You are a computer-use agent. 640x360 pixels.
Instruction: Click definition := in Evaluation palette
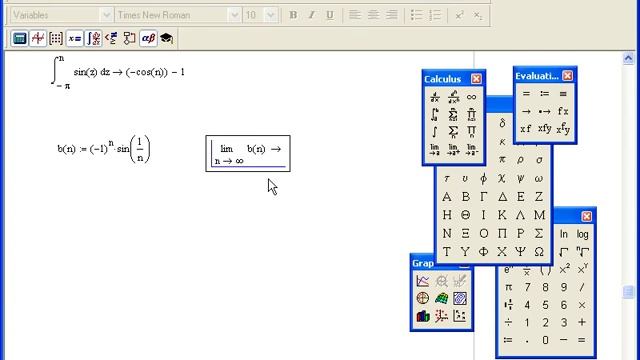pyautogui.click(x=544, y=93)
